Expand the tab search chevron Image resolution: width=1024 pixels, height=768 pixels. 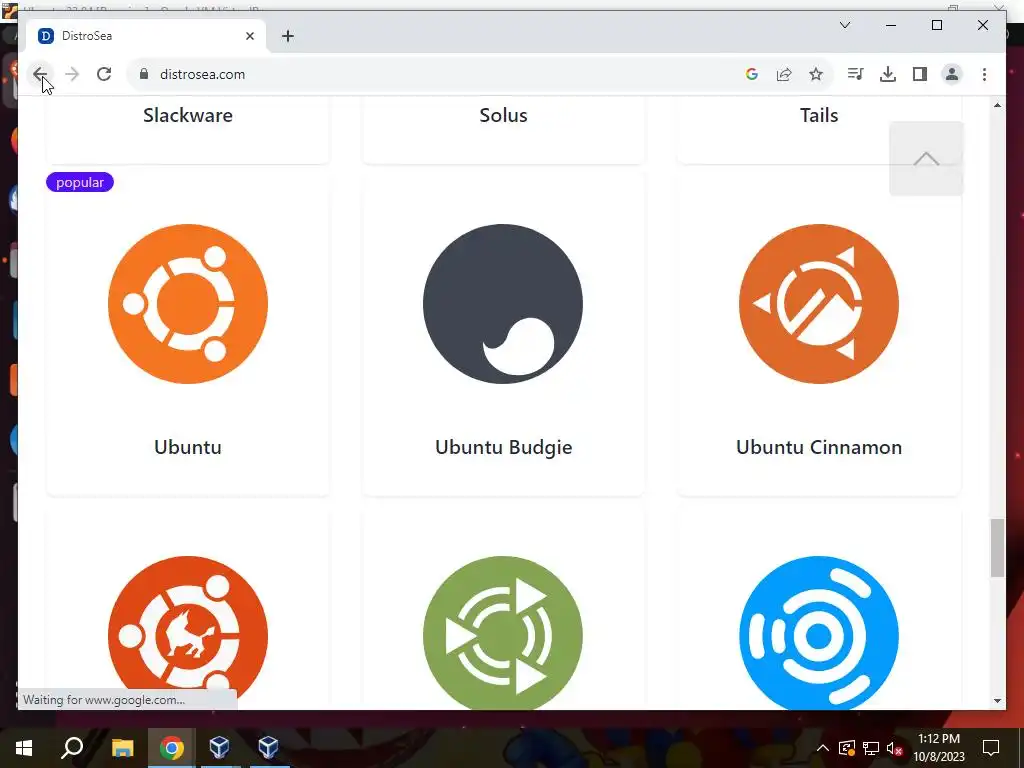[x=844, y=25]
